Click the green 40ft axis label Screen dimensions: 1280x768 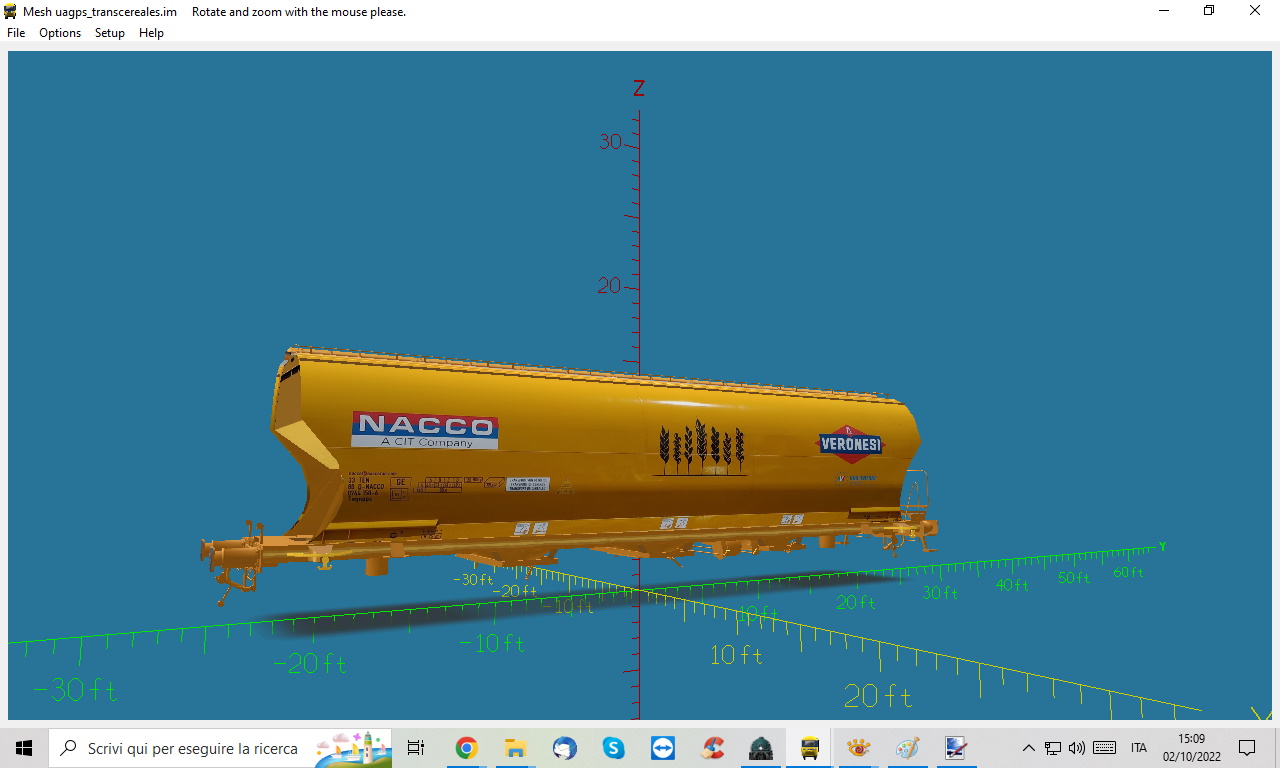point(1012,585)
